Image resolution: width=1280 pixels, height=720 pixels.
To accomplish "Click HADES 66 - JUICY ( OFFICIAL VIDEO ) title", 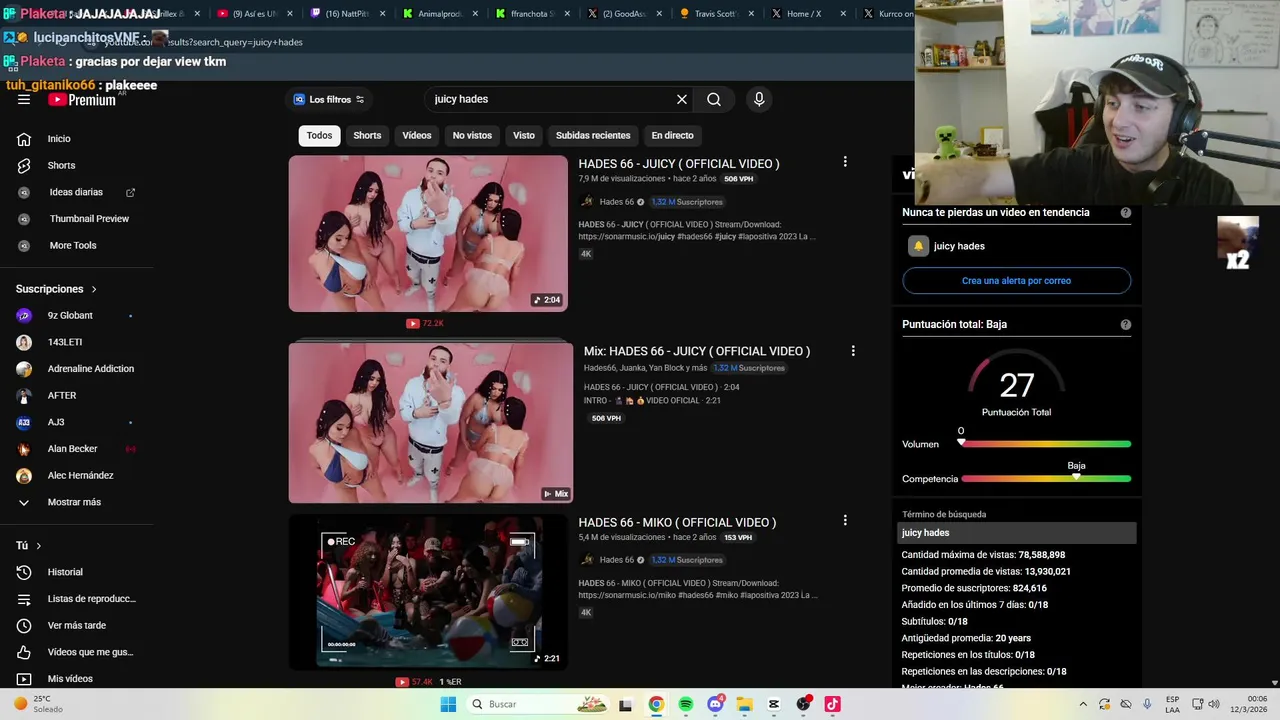I will tap(679, 164).
